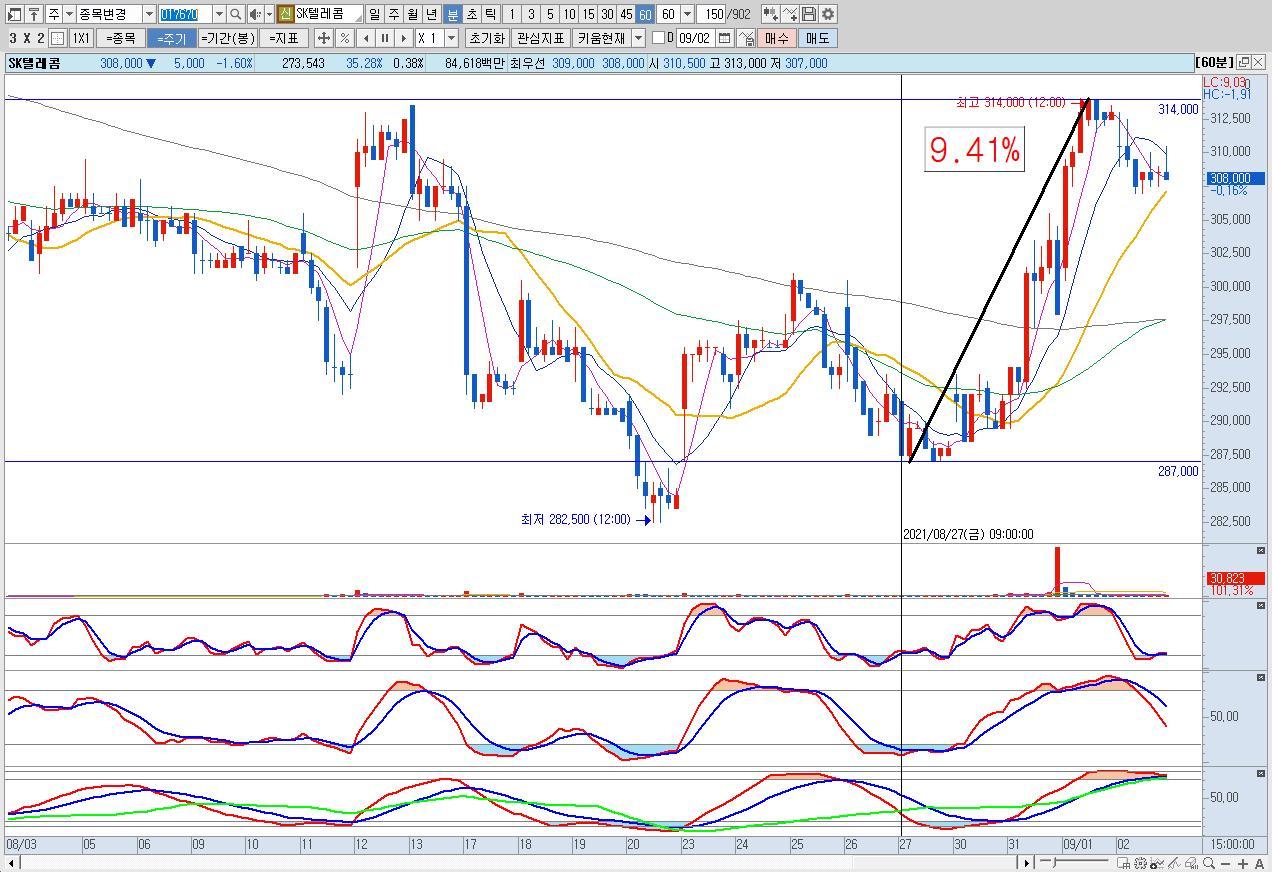Close the second indicator subpanel at 50.00
Viewport: 1272px width, 872px height.
[1259, 678]
